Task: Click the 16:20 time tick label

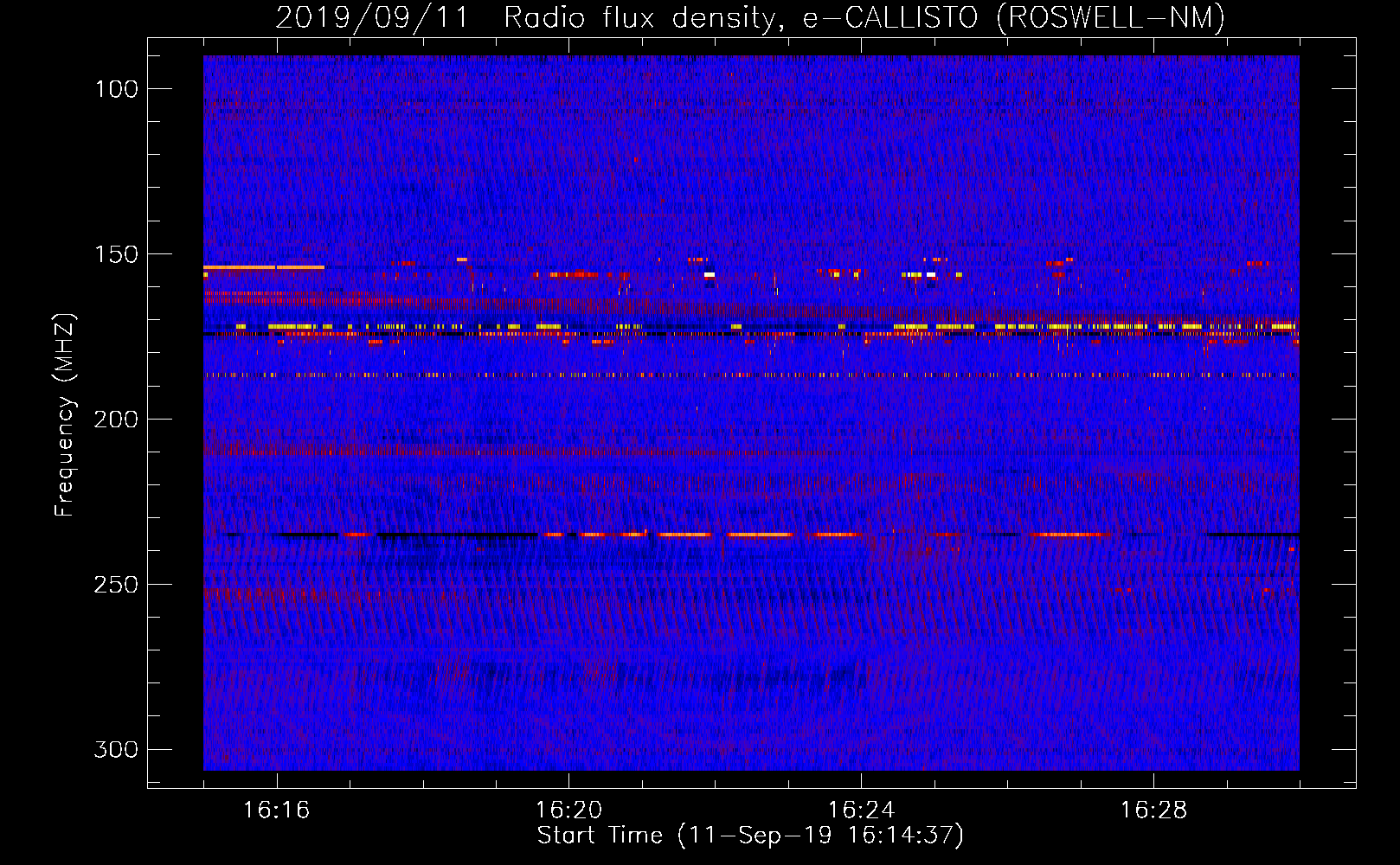Action: [568, 811]
